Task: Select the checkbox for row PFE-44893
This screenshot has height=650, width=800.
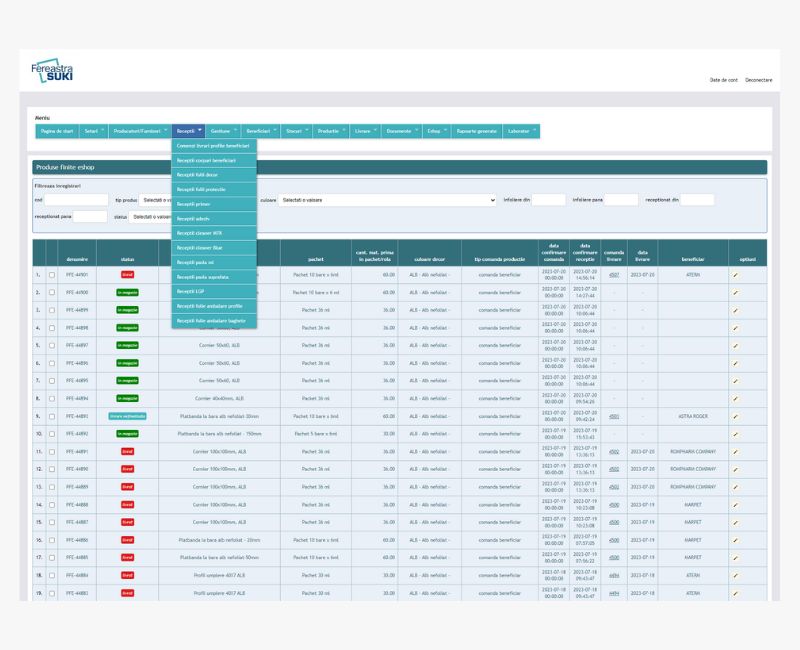Action: pyautogui.click(x=52, y=416)
